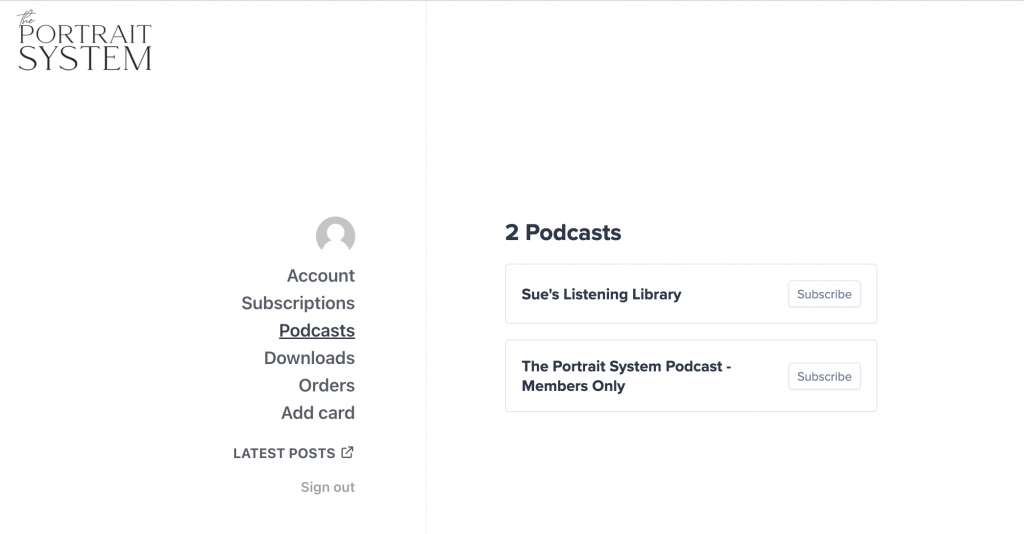1024x534 pixels.
Task: Click the external link icon beside Latest Posts
Action: [x=347, y=452]
